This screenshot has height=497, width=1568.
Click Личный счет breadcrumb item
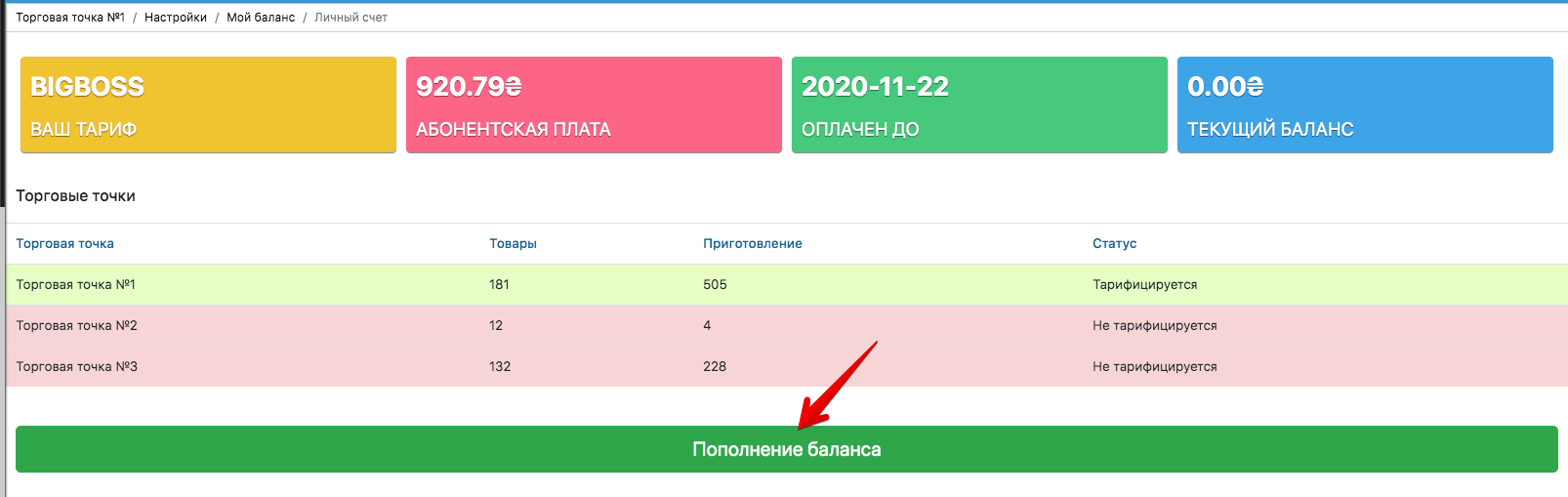tap(351, 18)
